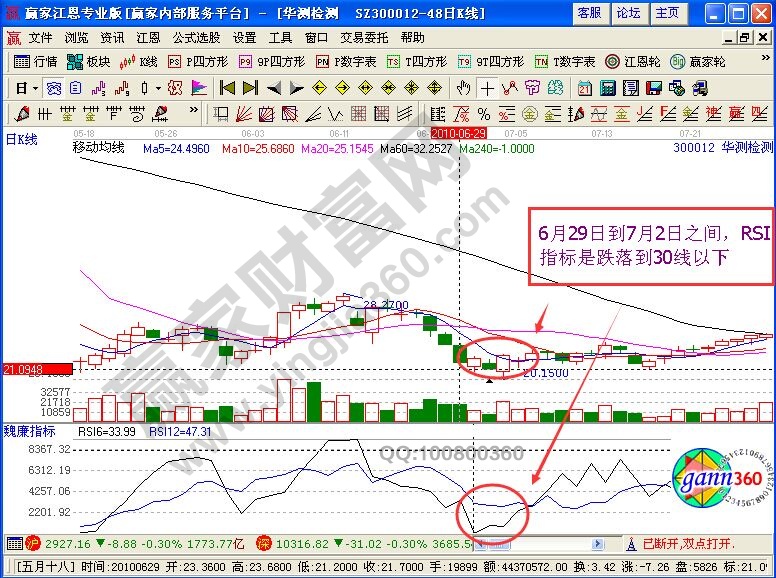Click the 论坛 forum button

coord(628,13)
